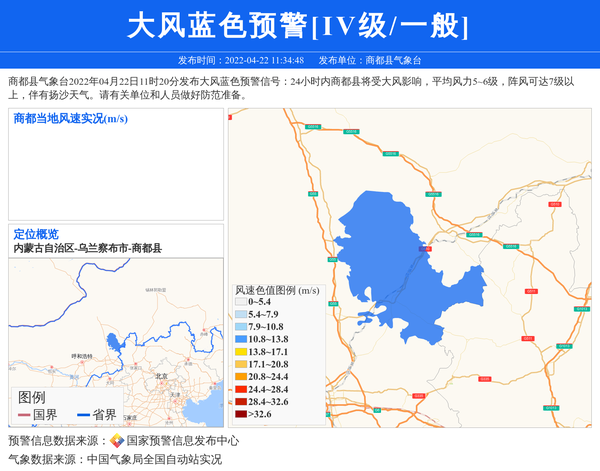
Task: Open 中国气象局全国自动站实况 source text
Action: (x=154, y=460)
